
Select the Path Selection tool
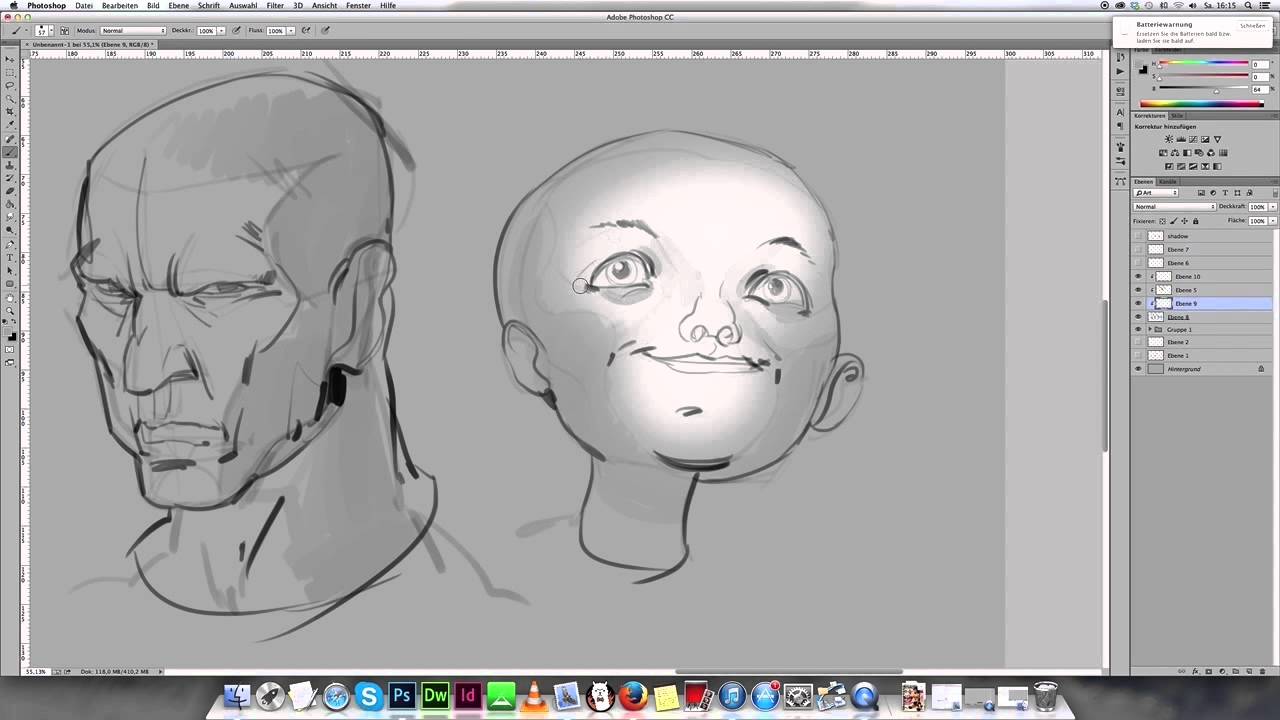pos(10,270)
